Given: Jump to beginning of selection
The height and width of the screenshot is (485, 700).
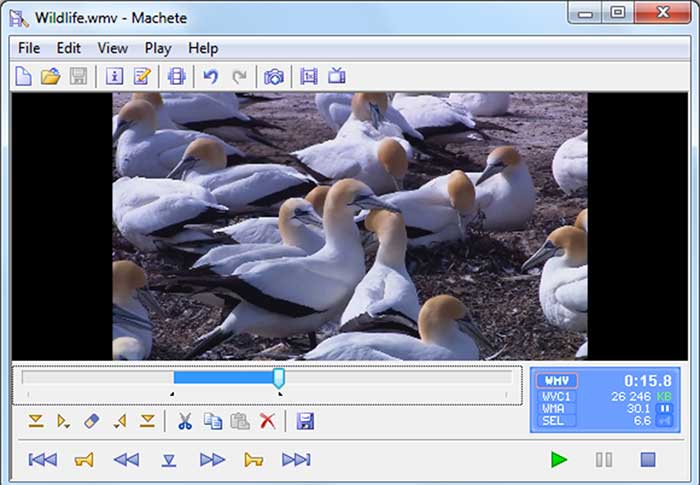Looking at the screenshot, I should click(63, 421).
